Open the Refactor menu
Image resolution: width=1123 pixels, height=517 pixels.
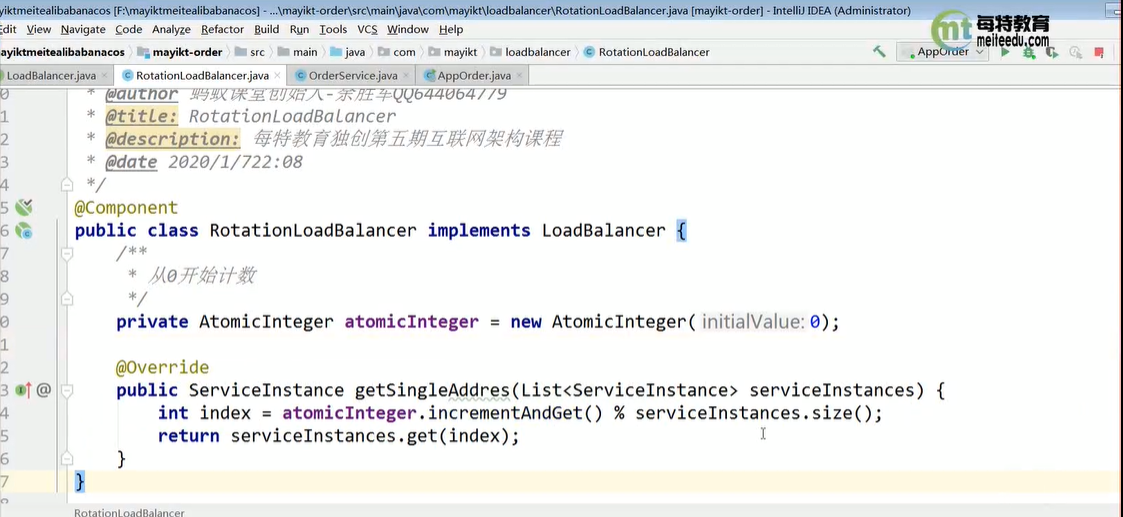223,29
